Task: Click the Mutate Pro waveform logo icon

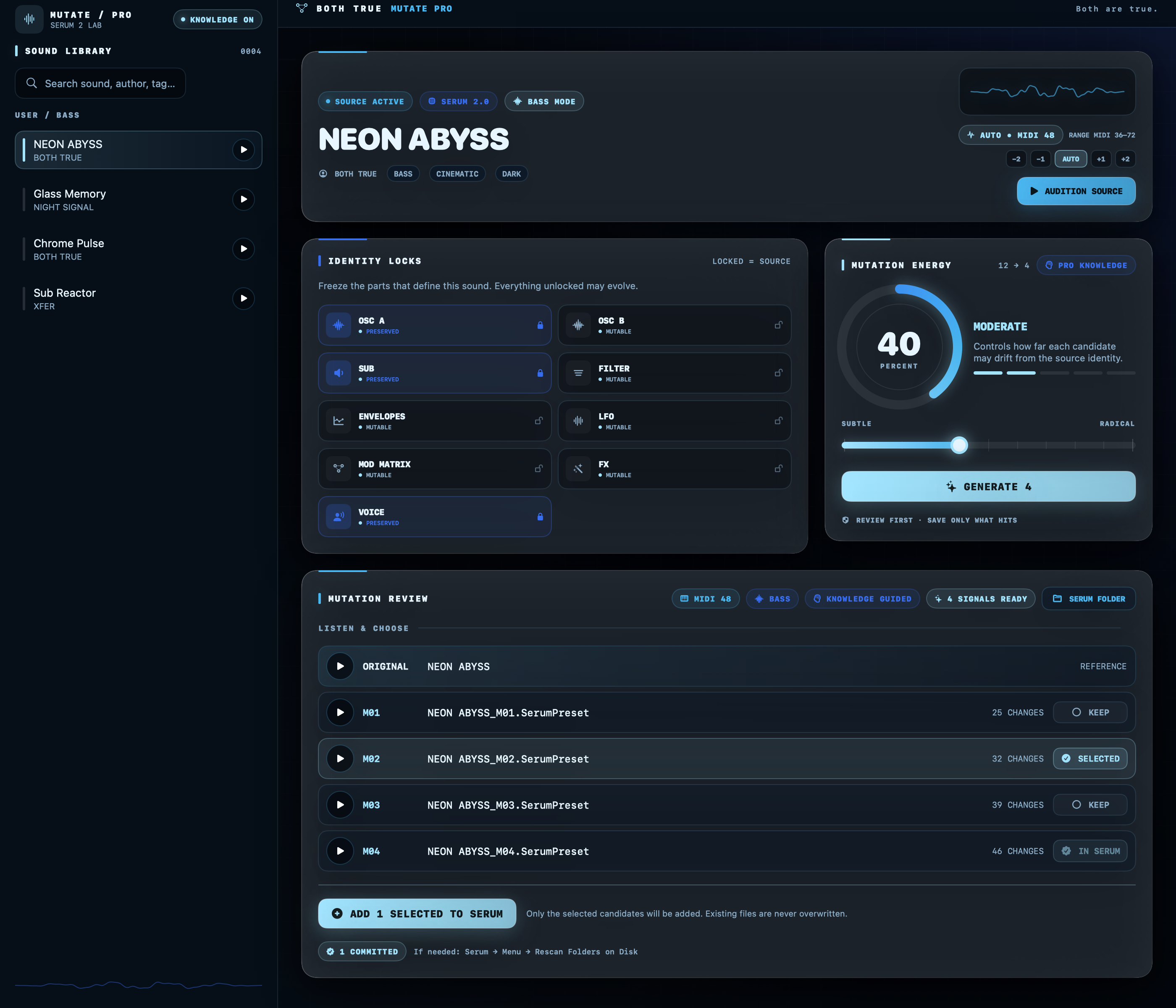Action: click(29, 19)
